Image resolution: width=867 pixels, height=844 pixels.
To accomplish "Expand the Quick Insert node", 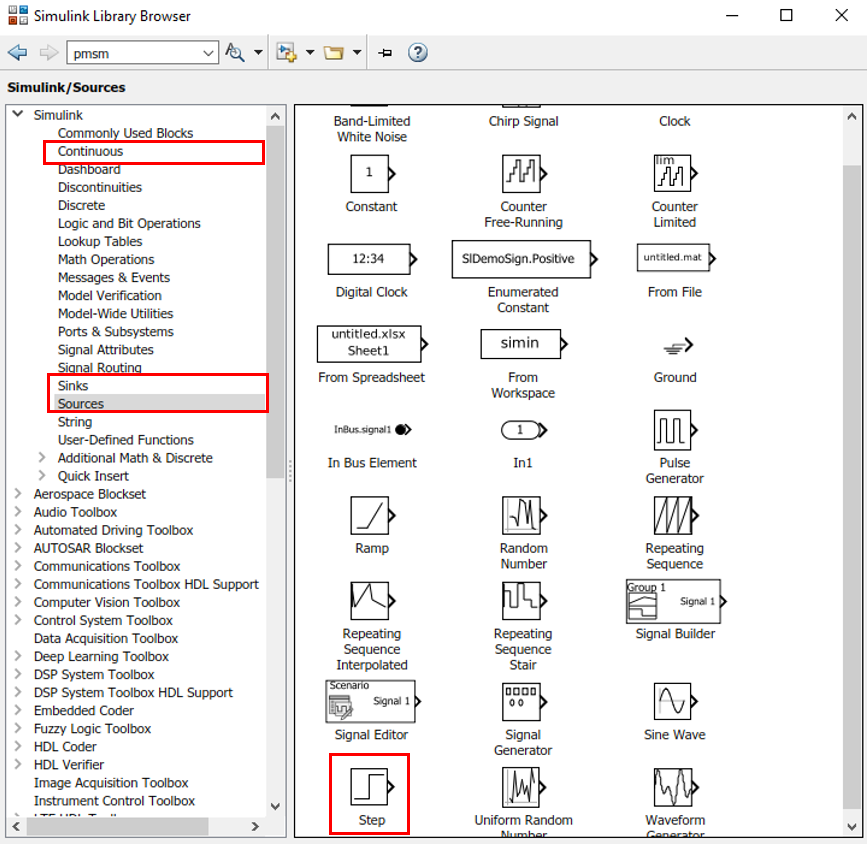I will [41, 476].
